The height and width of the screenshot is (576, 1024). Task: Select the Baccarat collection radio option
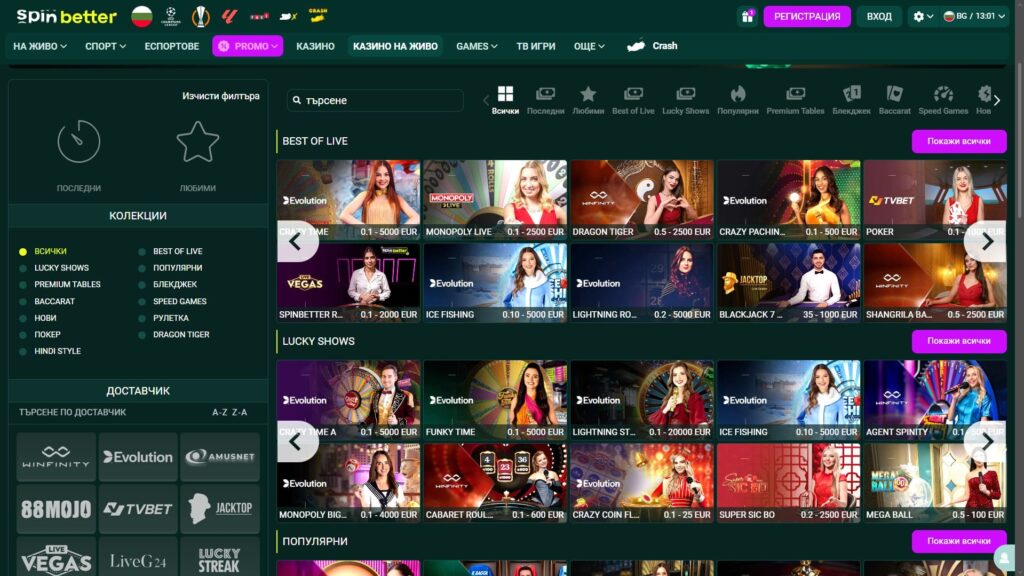pos(23,301)
